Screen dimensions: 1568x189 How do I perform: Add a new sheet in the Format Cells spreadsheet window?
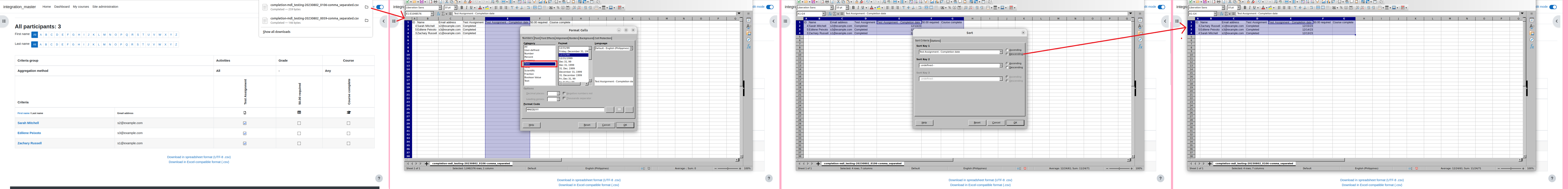[427, 163]
